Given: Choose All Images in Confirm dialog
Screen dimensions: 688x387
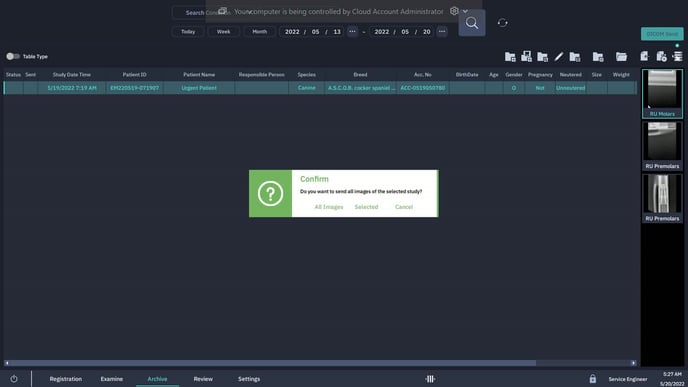Looking at the screenshot, I should (x=329, y=207).
